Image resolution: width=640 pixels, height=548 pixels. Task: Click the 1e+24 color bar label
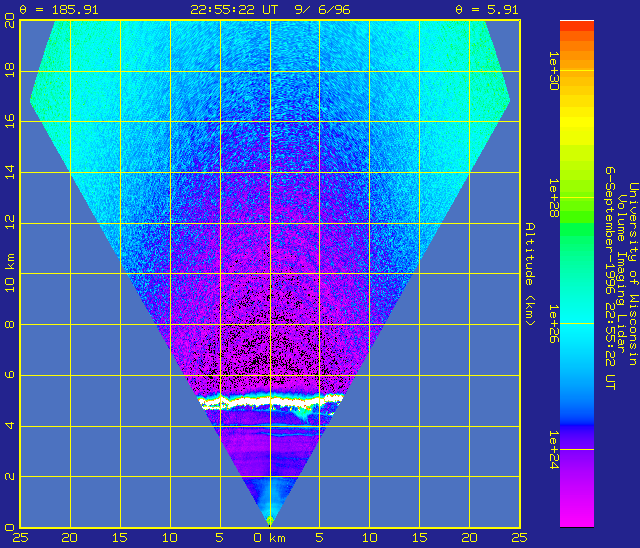553,450
